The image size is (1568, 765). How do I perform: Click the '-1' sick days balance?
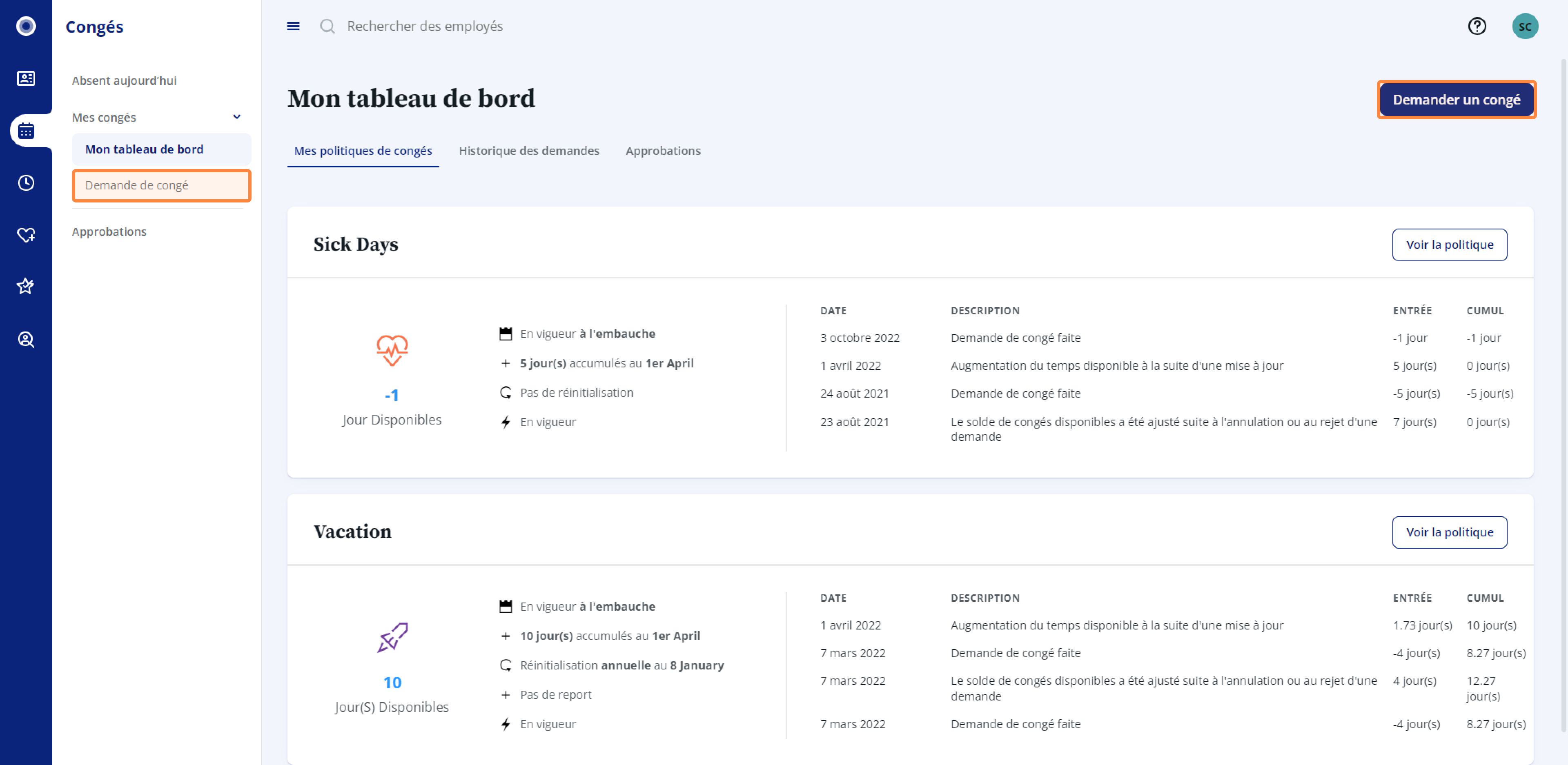pos(392,395)
